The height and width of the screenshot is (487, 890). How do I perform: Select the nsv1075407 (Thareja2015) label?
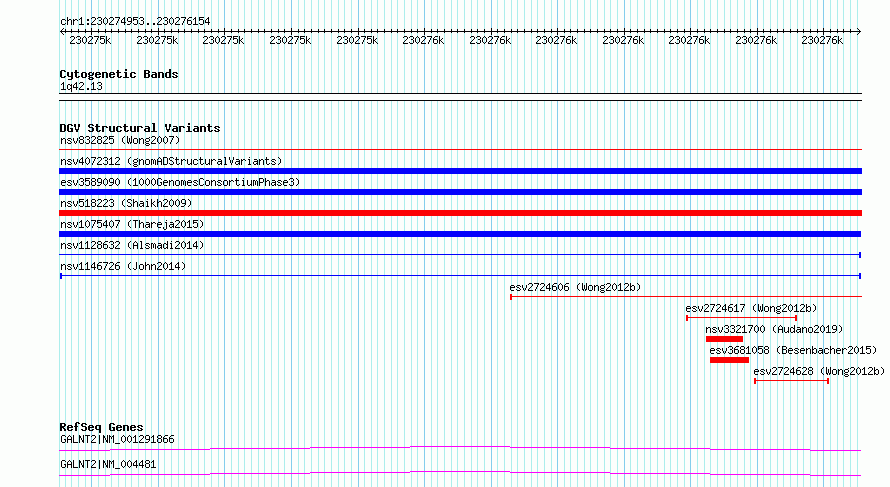132,224
